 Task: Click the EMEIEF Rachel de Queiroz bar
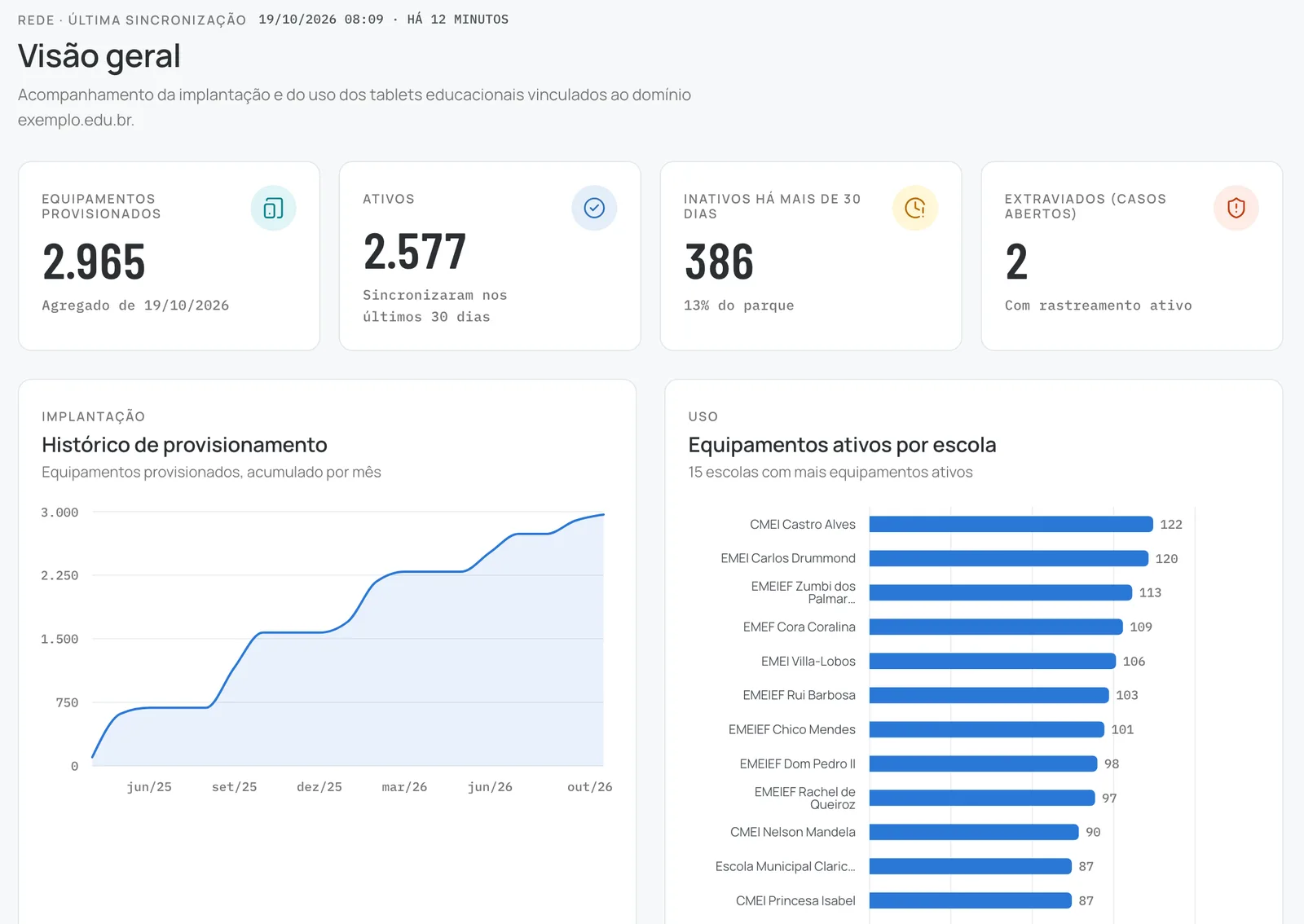point(982,798)
